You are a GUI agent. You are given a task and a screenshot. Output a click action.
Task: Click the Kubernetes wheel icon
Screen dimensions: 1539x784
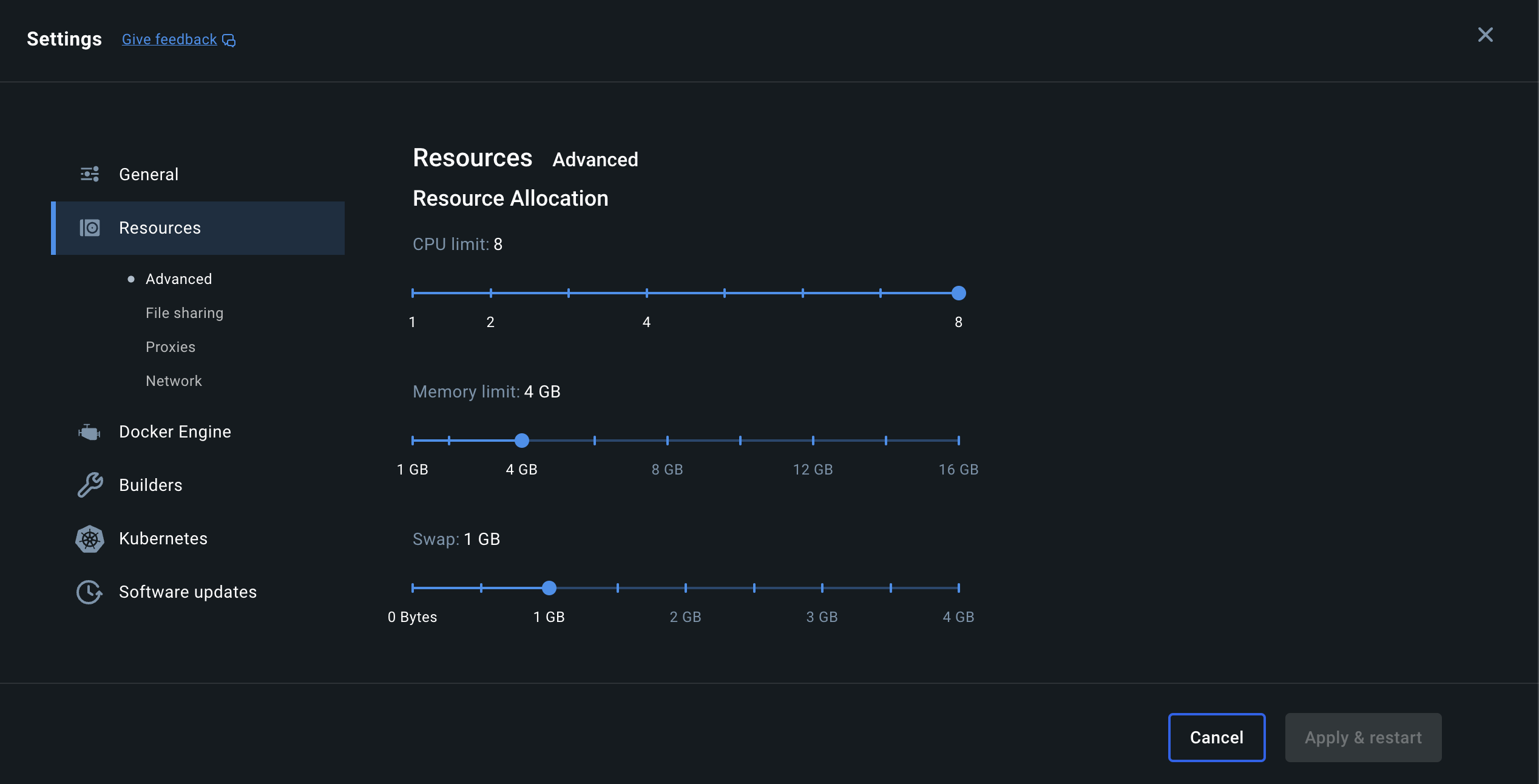pyautogui.click(x=90, y=539)
